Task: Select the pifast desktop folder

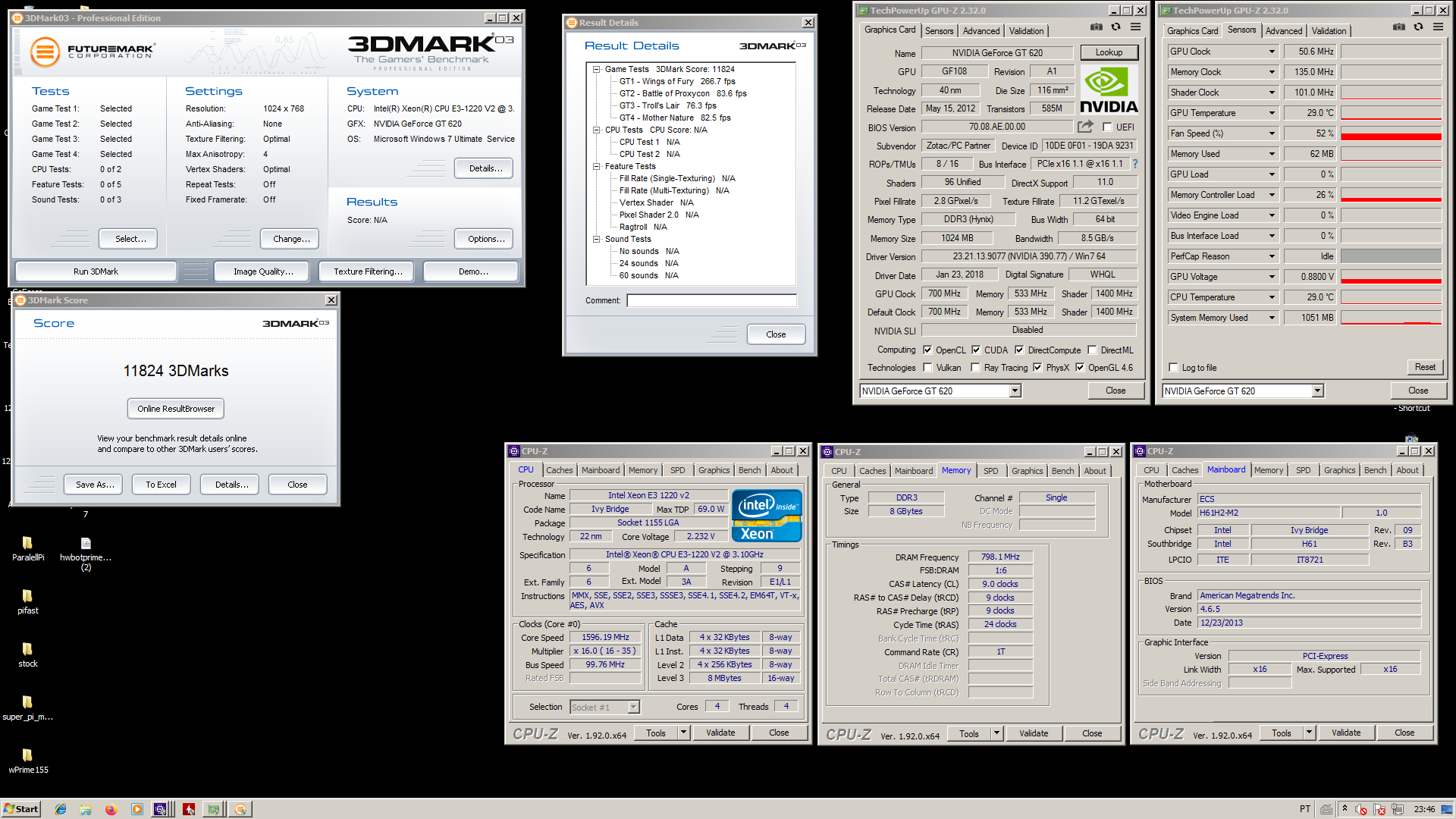Action: pyautogui.click(x=27, y=601)
